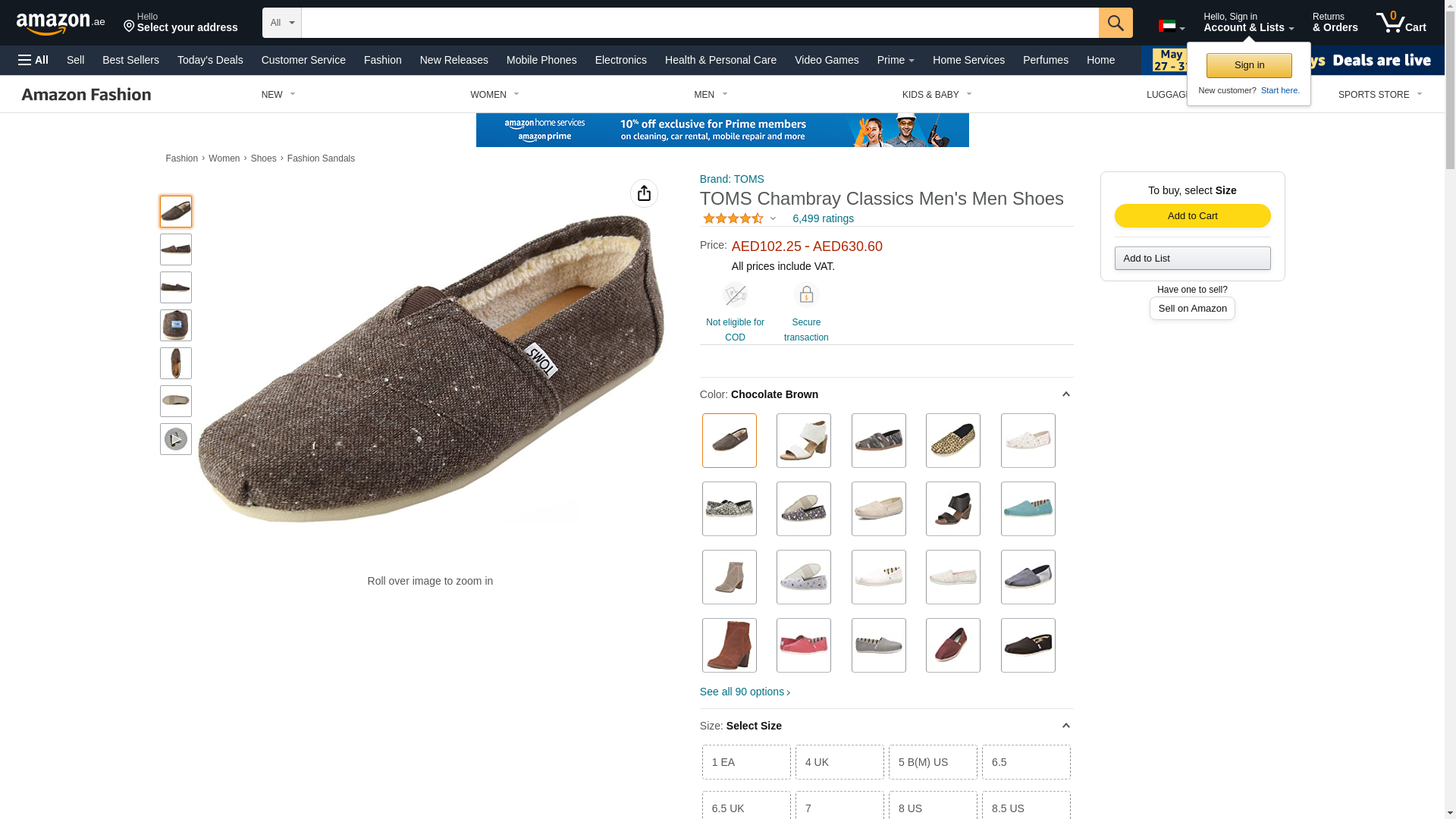Open the WOMEN fashion menu

494,95
